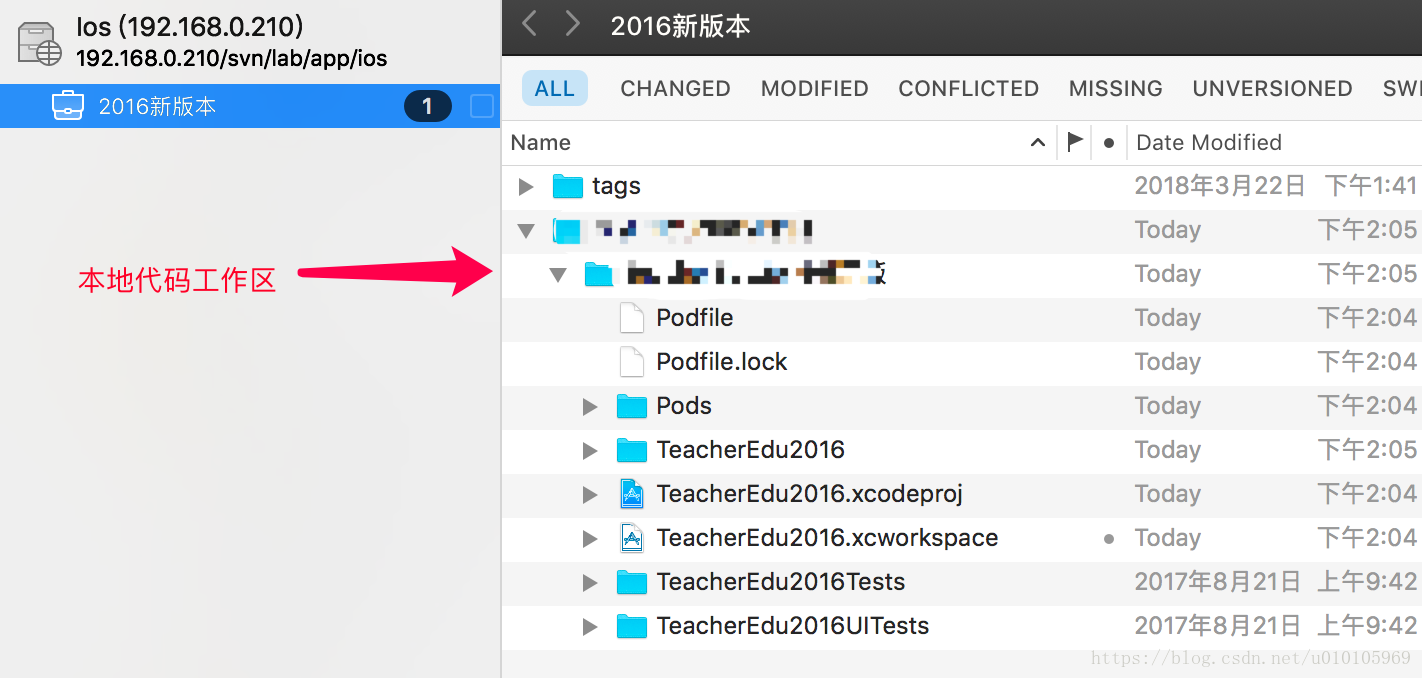Click the TeacherEdu2016.xcodeproj file icon
Image resolution: width=1422 pixels, height=678 pixels.
[632, 494]
